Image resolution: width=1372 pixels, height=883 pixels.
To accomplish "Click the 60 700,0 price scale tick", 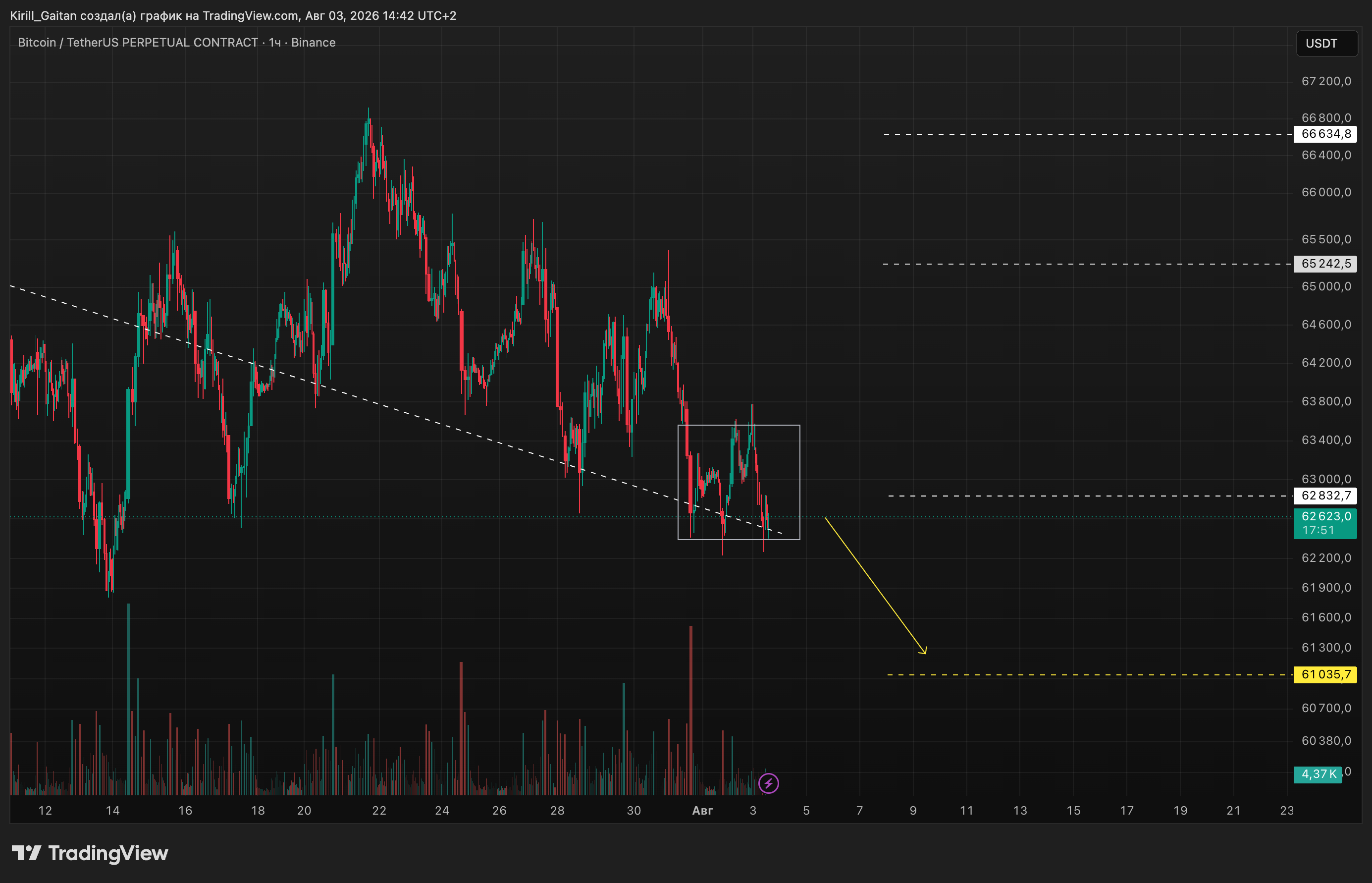I will point(1326,708).
